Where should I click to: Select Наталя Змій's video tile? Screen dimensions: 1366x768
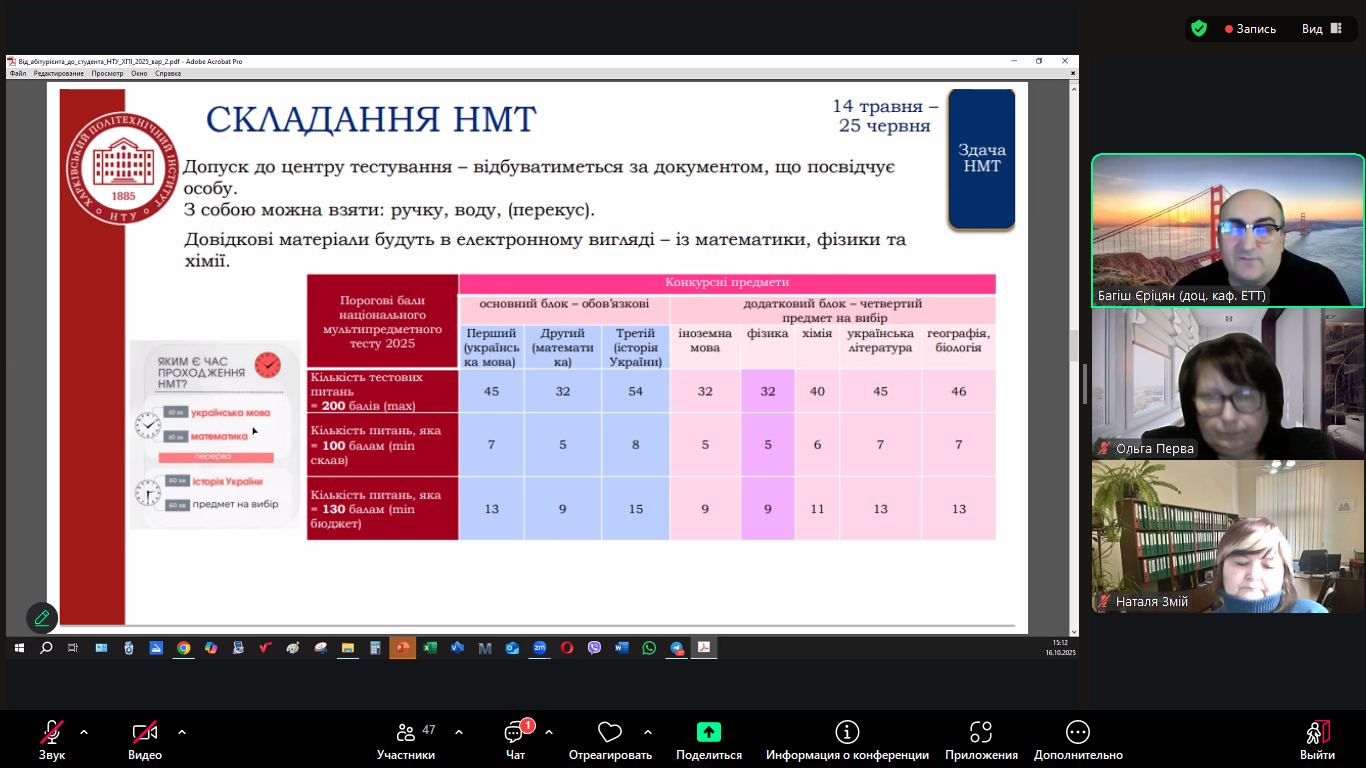click(x=1228, y=537)
